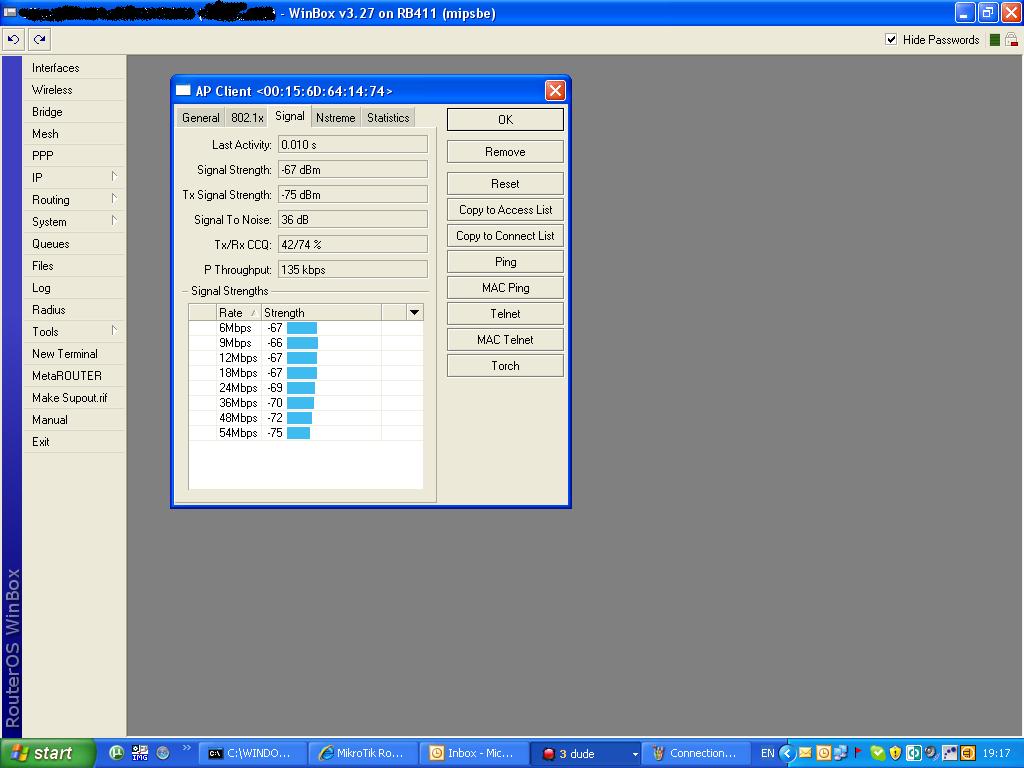Image resolution: width=1024 pixels, height=768 pixels.
Task: Click the Signal To Noise field
Action: [x=353, y=219]
